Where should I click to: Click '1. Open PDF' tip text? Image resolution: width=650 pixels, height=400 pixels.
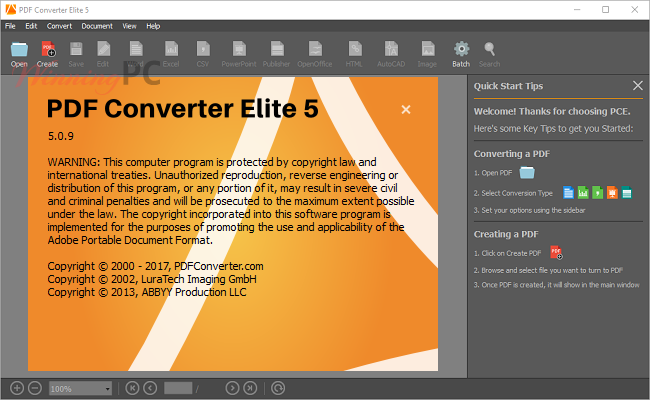click(x=493, y=173)
